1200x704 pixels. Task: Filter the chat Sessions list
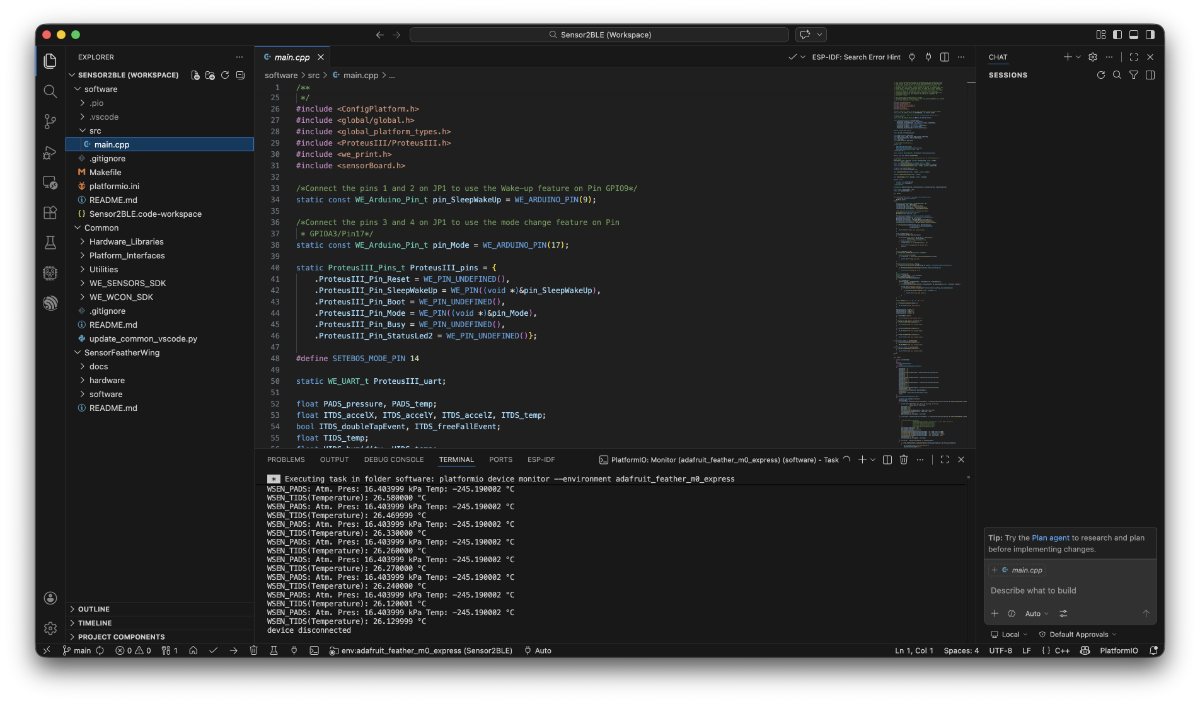tap(1133, 75)
